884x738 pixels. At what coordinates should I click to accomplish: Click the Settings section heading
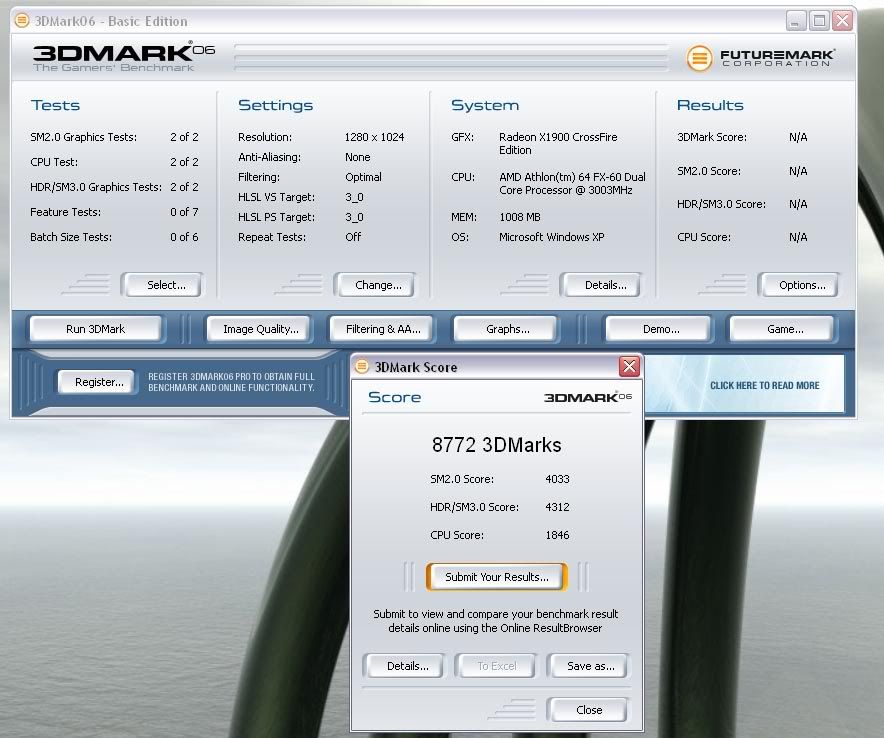coord(275,105)
